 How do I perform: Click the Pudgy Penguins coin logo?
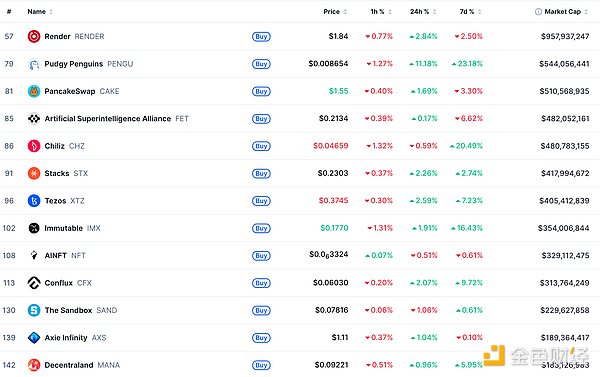[34, 64]
